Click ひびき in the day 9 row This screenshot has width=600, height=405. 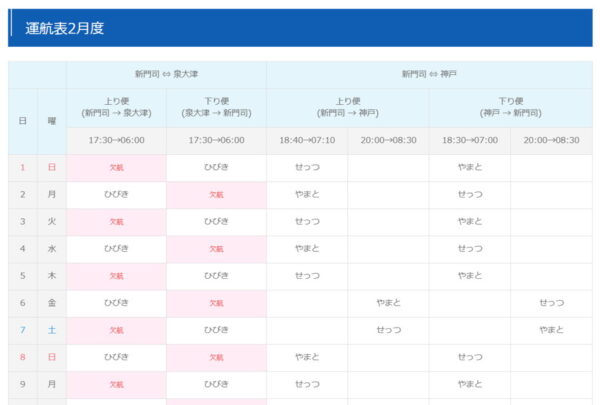pos(216,384)
